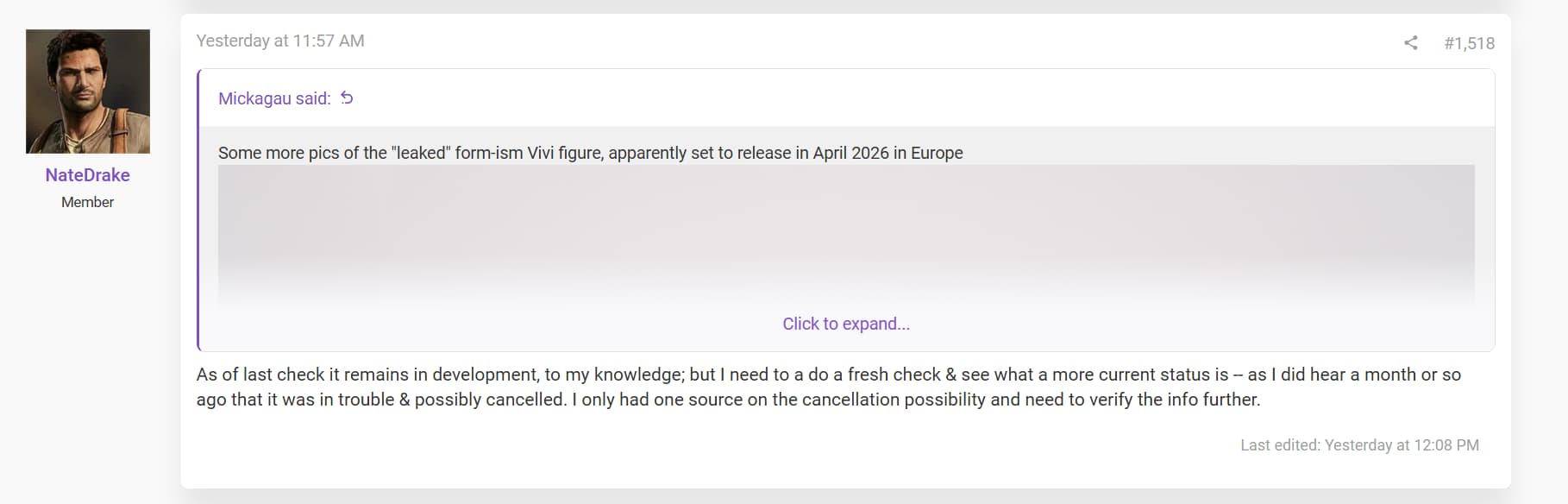
Task: Click the "Member" title under NateDrake
Action: 88,202
